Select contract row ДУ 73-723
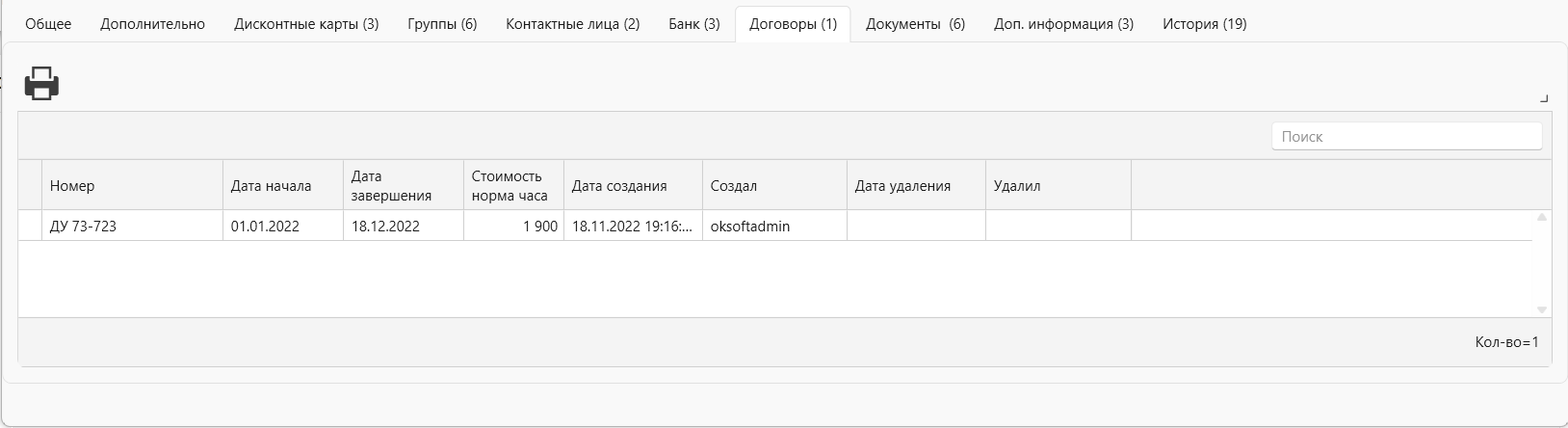Screen dimensions: 1568x428 point(775,227)
